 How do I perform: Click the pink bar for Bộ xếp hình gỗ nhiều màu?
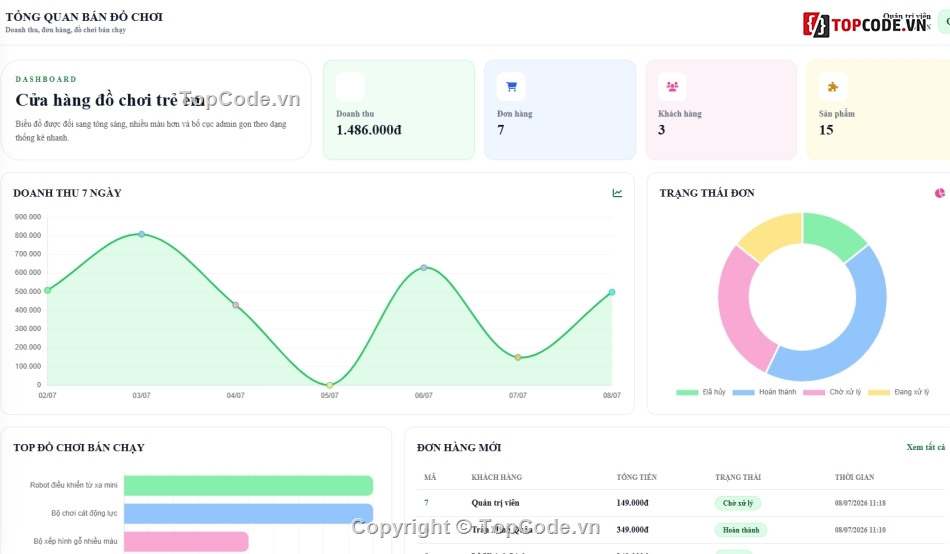186,541
